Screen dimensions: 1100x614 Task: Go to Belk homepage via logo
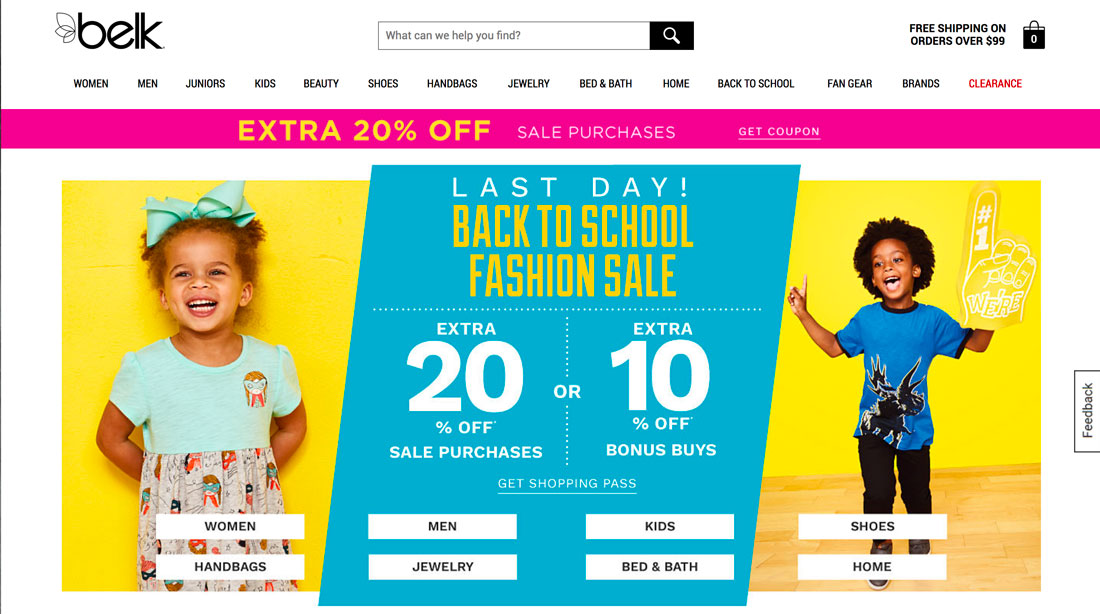click(109, 32)
